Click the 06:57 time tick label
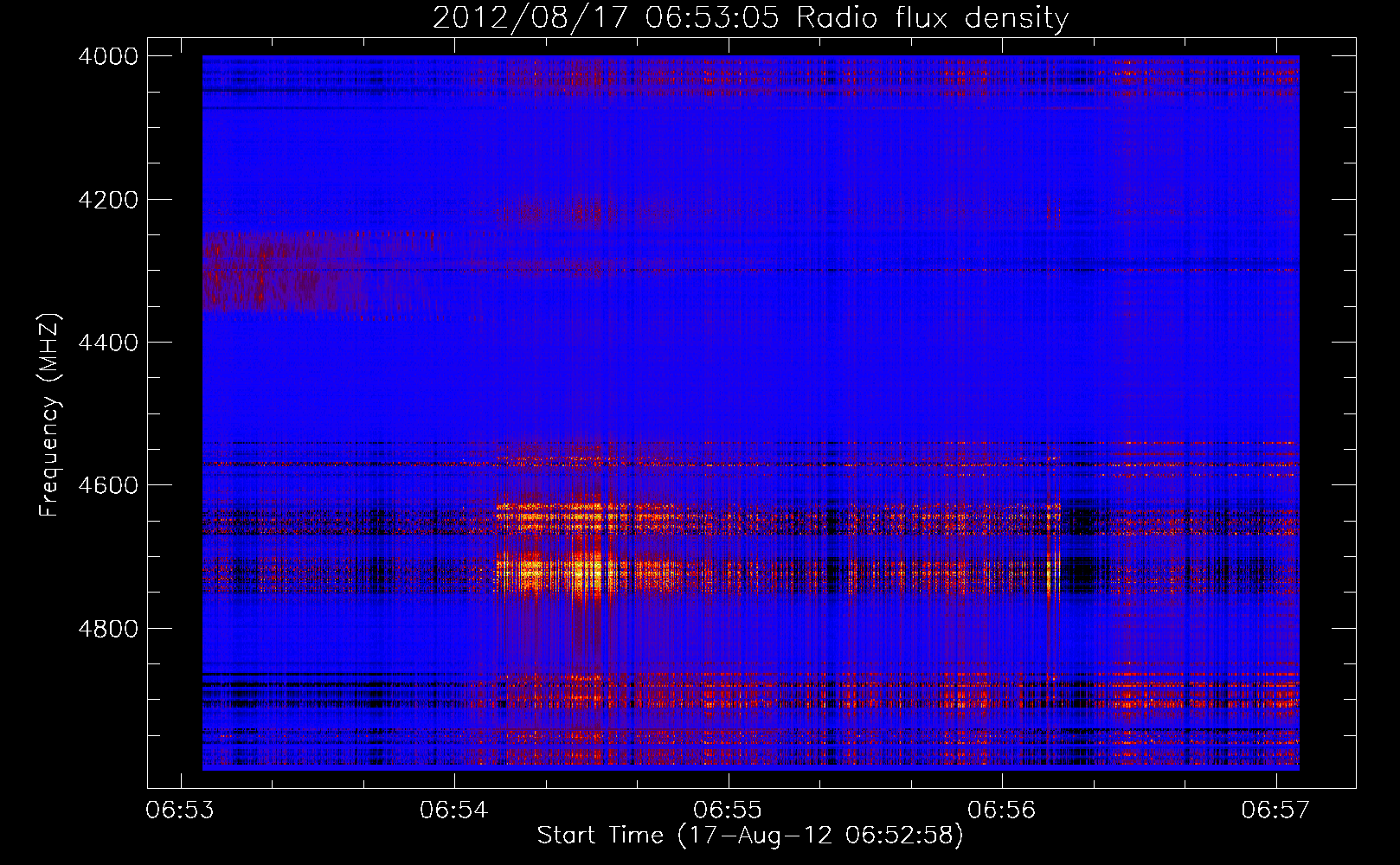The height and width of the screenshot is (865, 1400). (x=1276, y=811)
